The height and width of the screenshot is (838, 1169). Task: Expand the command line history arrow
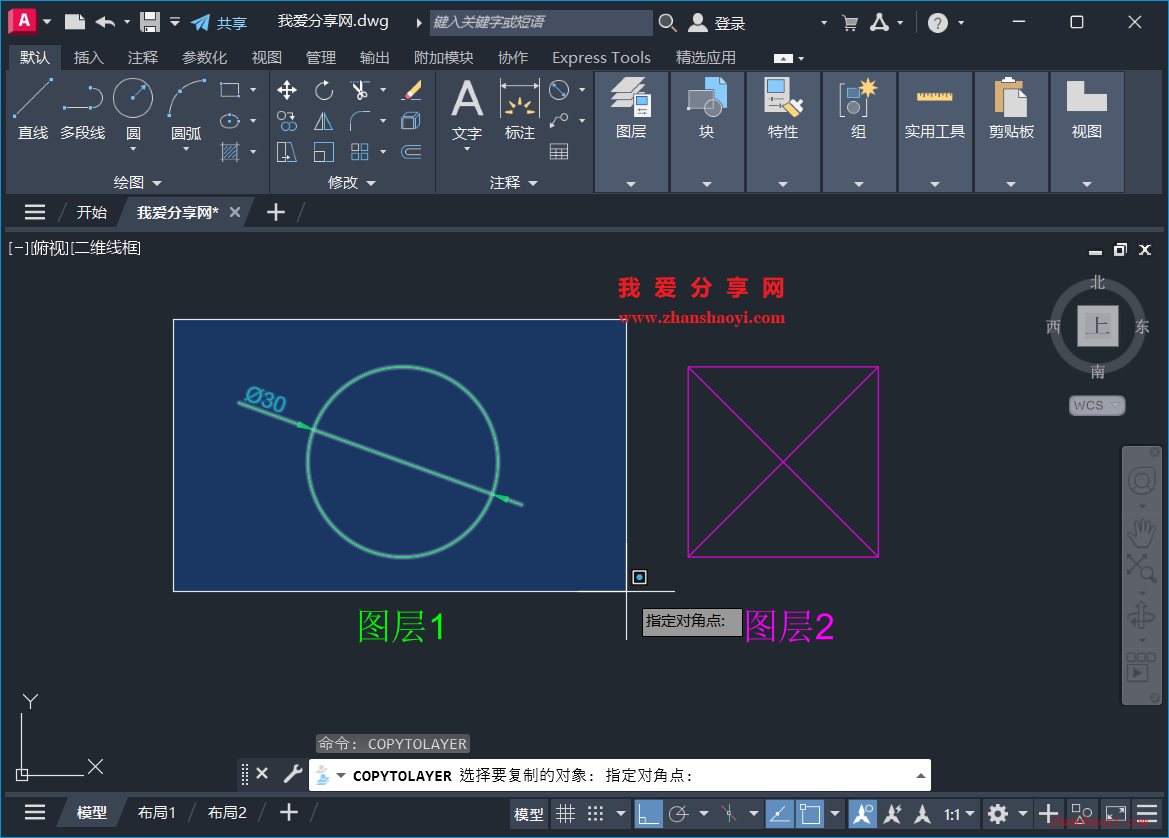click(x=921, y=776)
